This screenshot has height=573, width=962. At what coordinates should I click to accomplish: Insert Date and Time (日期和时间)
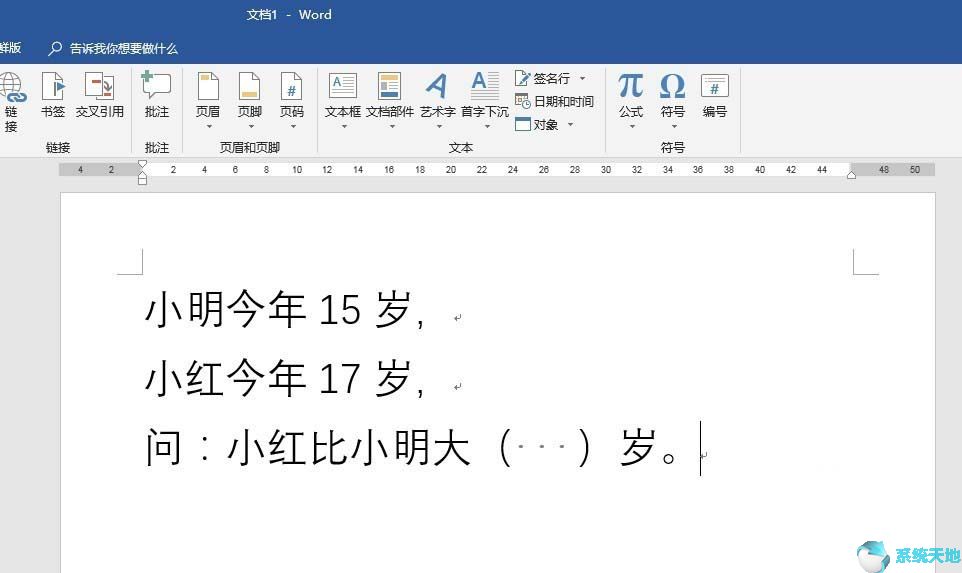click(555, 101)
